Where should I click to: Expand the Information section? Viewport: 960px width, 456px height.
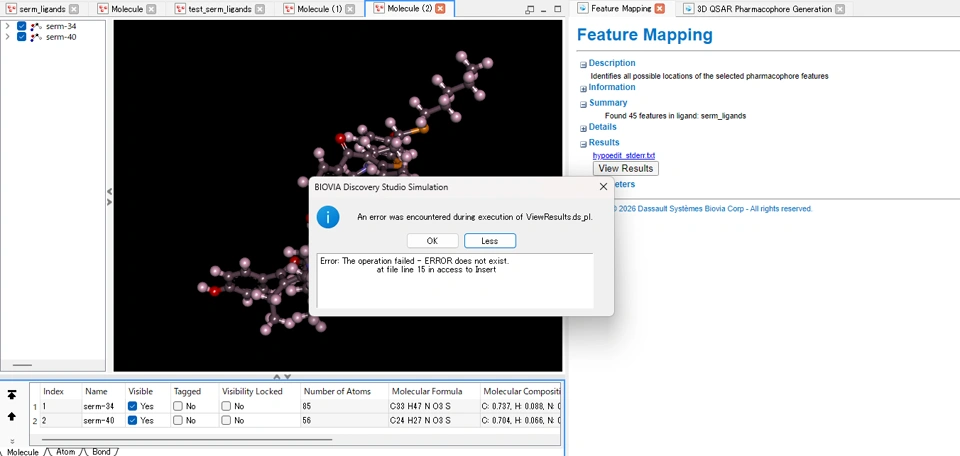[583, 88]
